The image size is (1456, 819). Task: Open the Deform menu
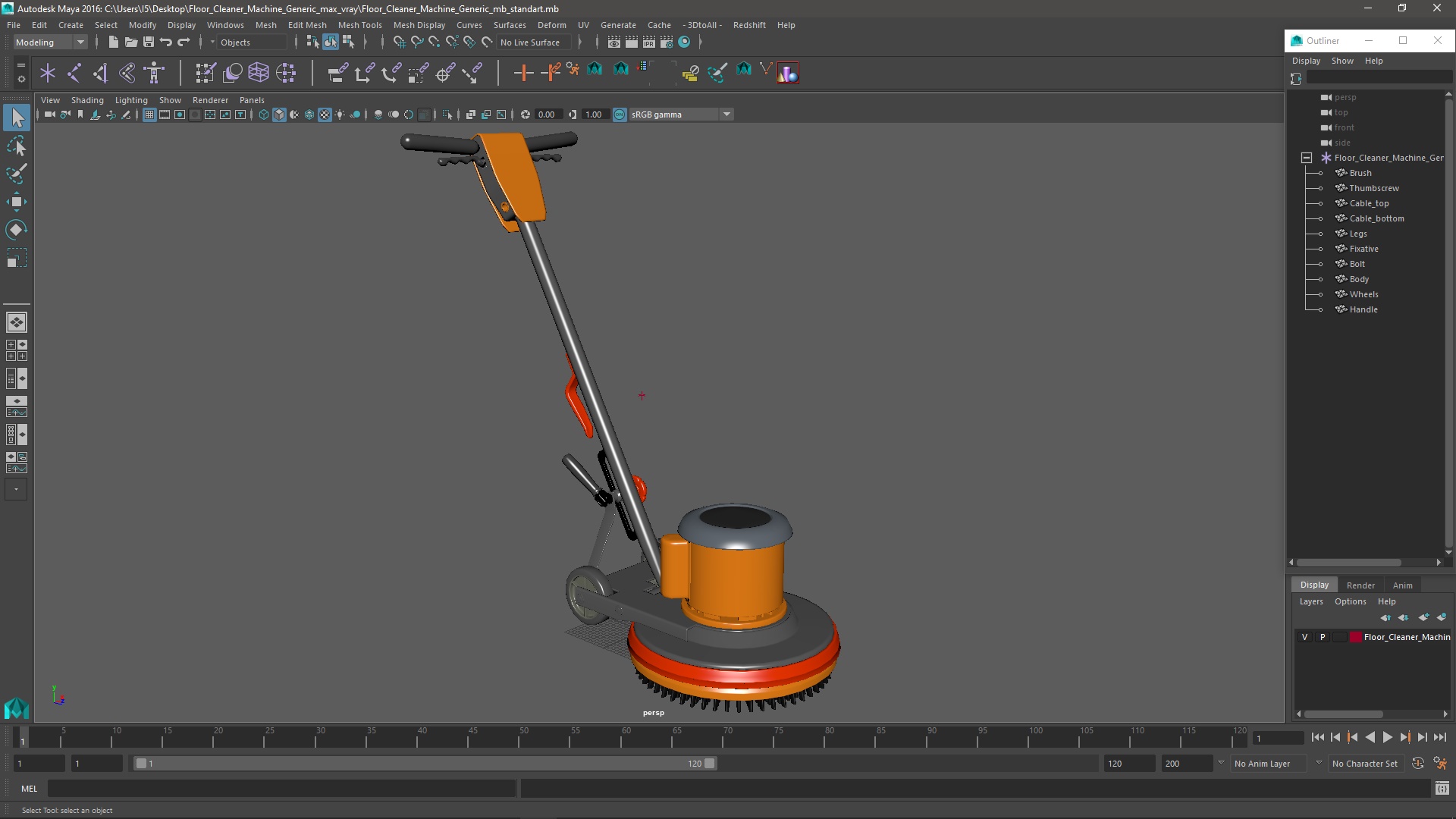coord(551,25)
